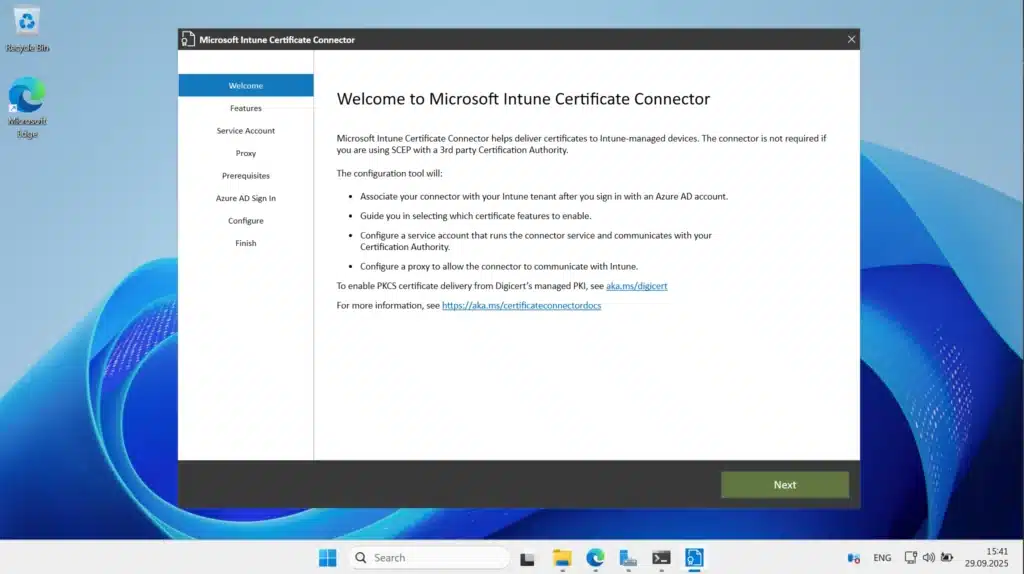Click the green Next button
1024x574 pixels.
click(x=784, y=485)
